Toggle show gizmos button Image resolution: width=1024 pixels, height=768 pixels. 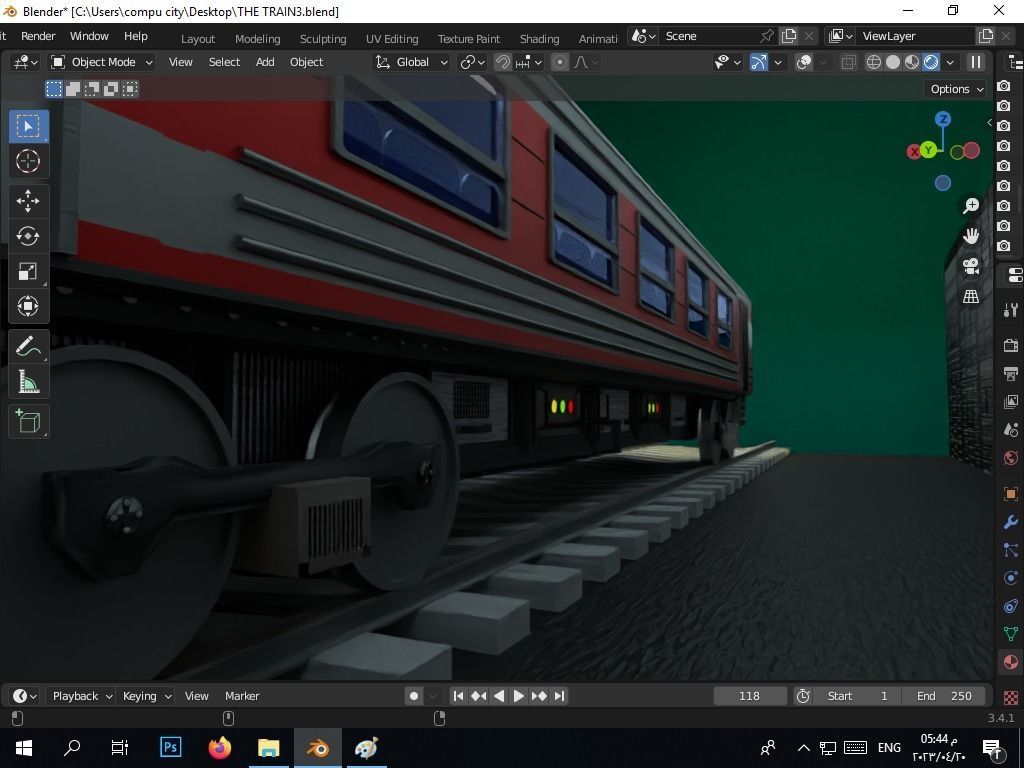758,62
